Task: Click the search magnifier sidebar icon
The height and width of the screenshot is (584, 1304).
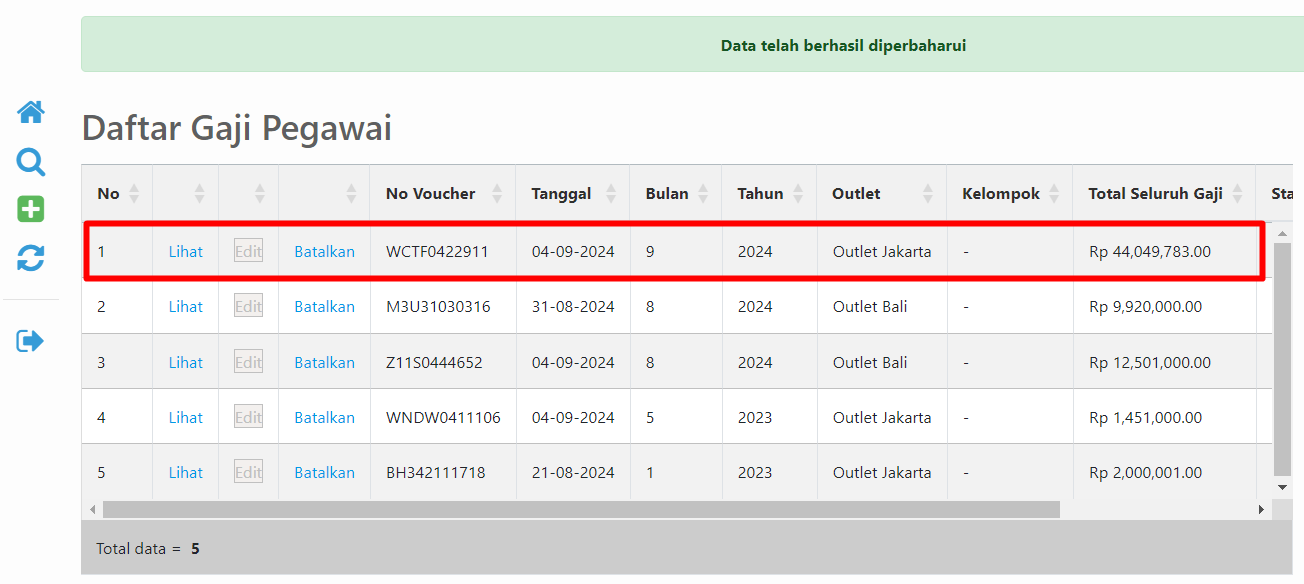Action: [x=31, y=162]
